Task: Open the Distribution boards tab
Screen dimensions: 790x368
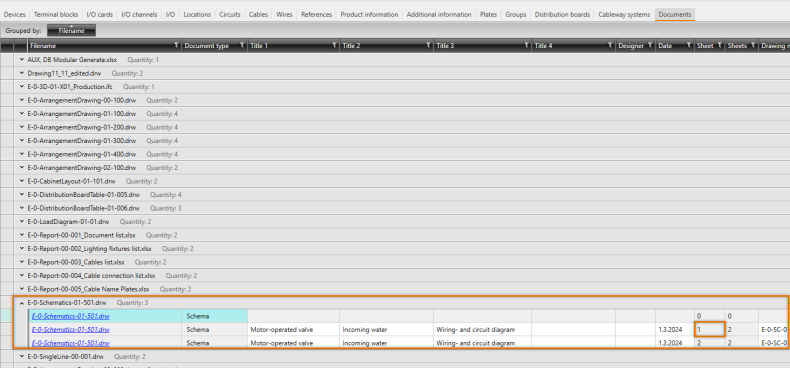Action: pyautogui.click(x=562, y=15)
